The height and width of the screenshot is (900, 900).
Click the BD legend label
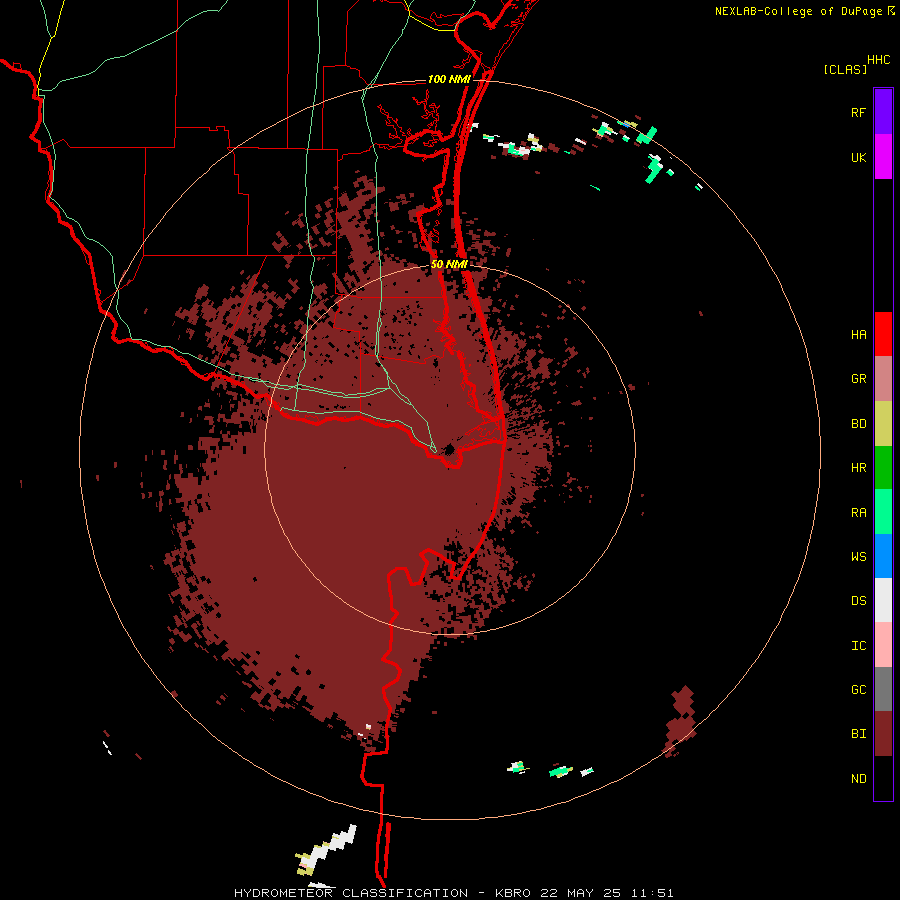pyautogui.click(x=858, y=424)
